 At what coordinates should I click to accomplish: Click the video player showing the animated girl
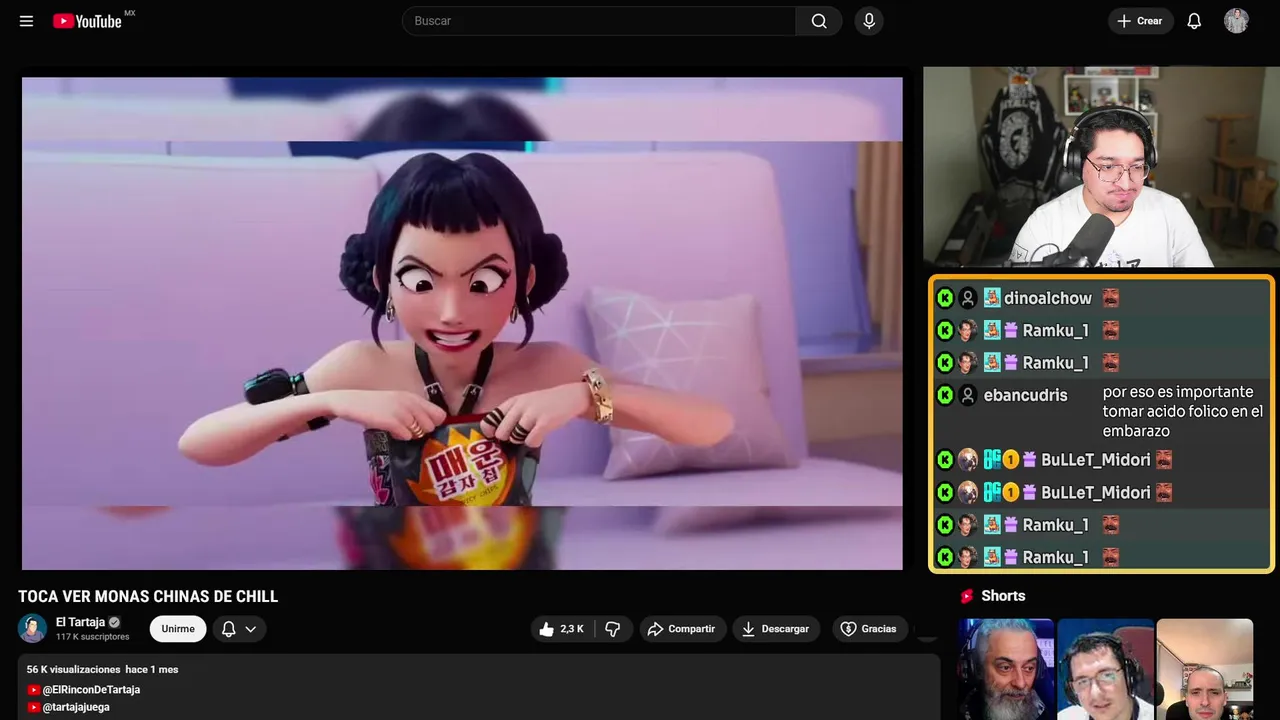coord(462,323)
